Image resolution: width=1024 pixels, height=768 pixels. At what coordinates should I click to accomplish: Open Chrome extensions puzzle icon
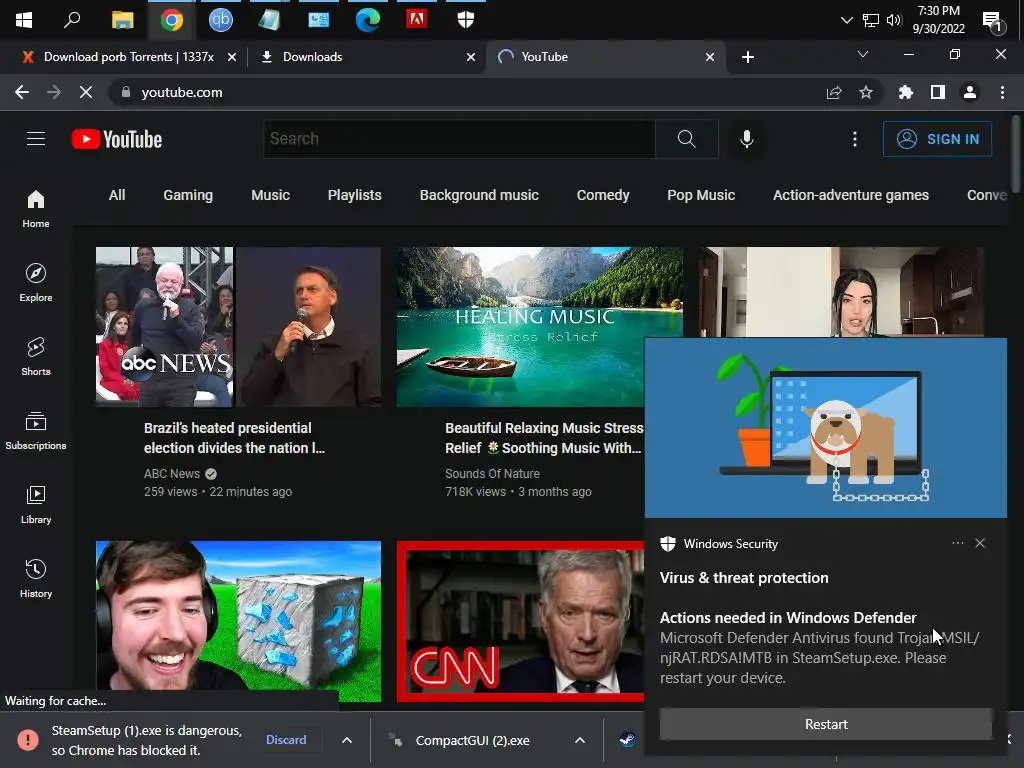tap(905, 92)
